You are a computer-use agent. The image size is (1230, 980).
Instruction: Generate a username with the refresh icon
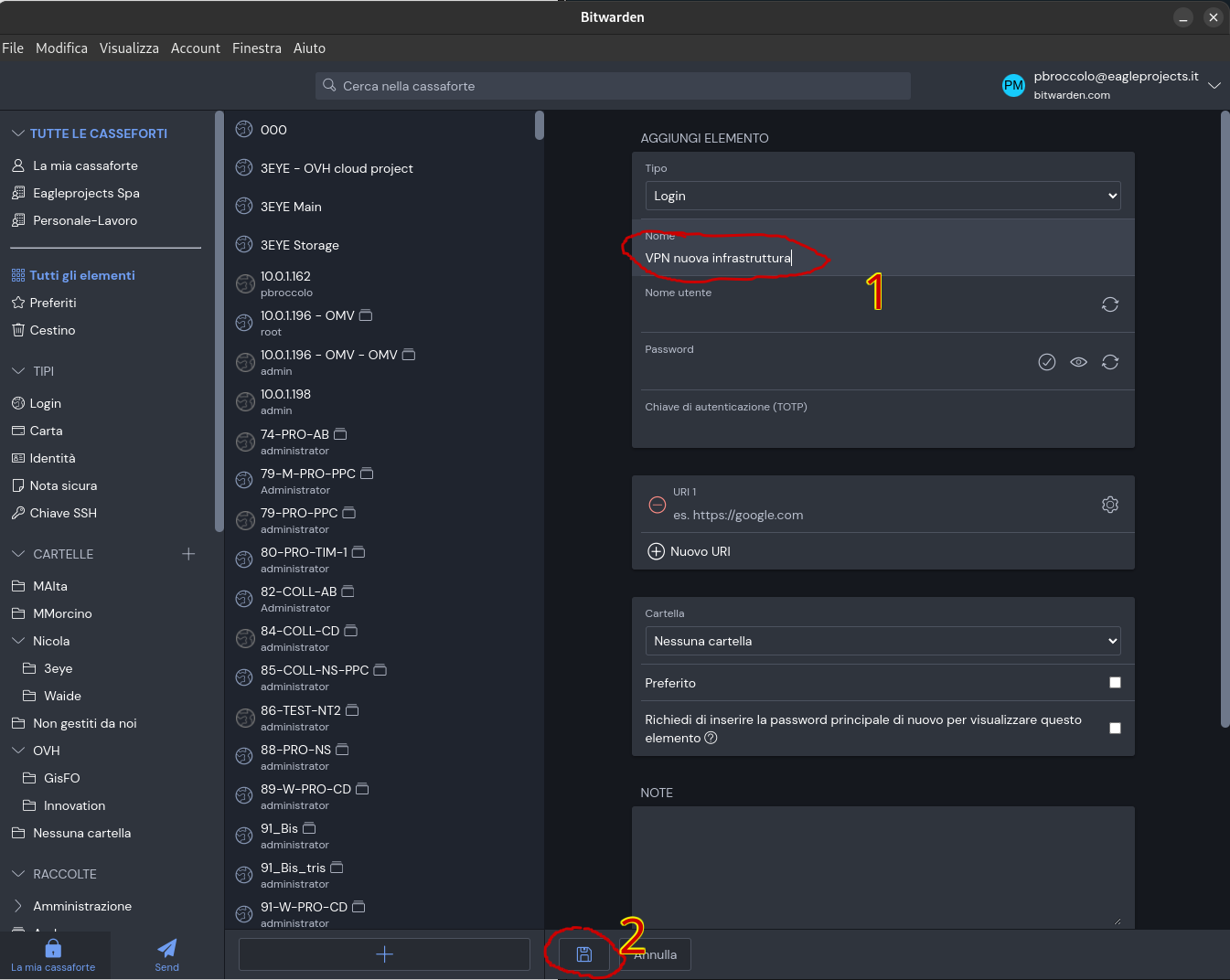1109,304
